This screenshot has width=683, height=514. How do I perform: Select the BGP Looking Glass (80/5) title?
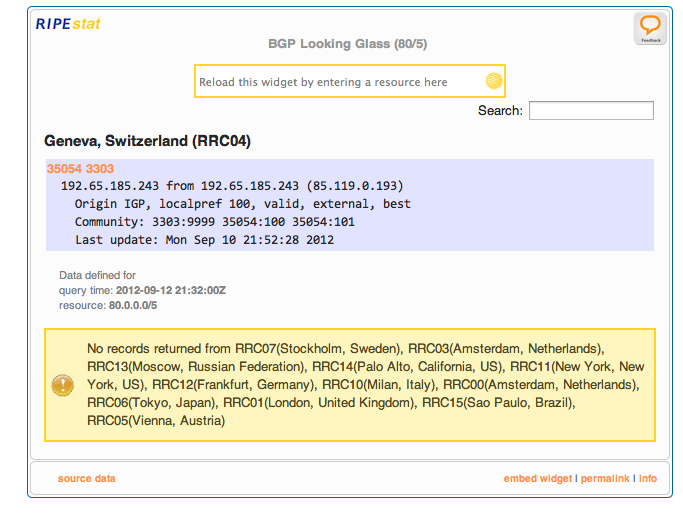pos(347,44)
